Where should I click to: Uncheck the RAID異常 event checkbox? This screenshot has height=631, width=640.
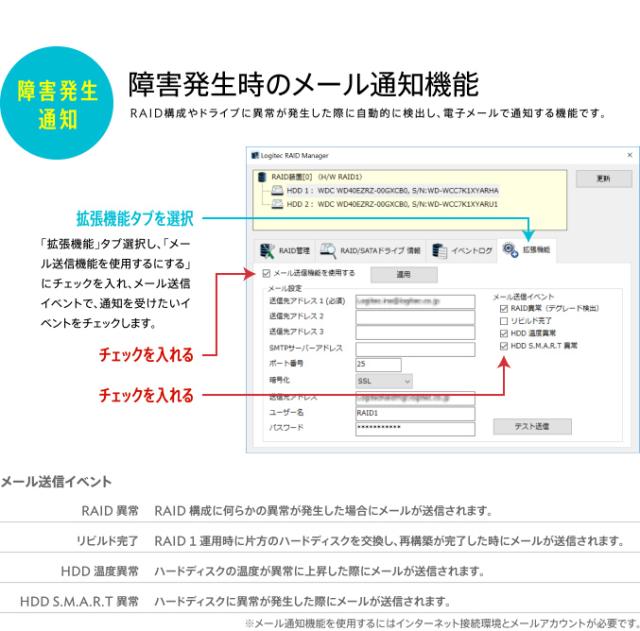click(502, 309)
